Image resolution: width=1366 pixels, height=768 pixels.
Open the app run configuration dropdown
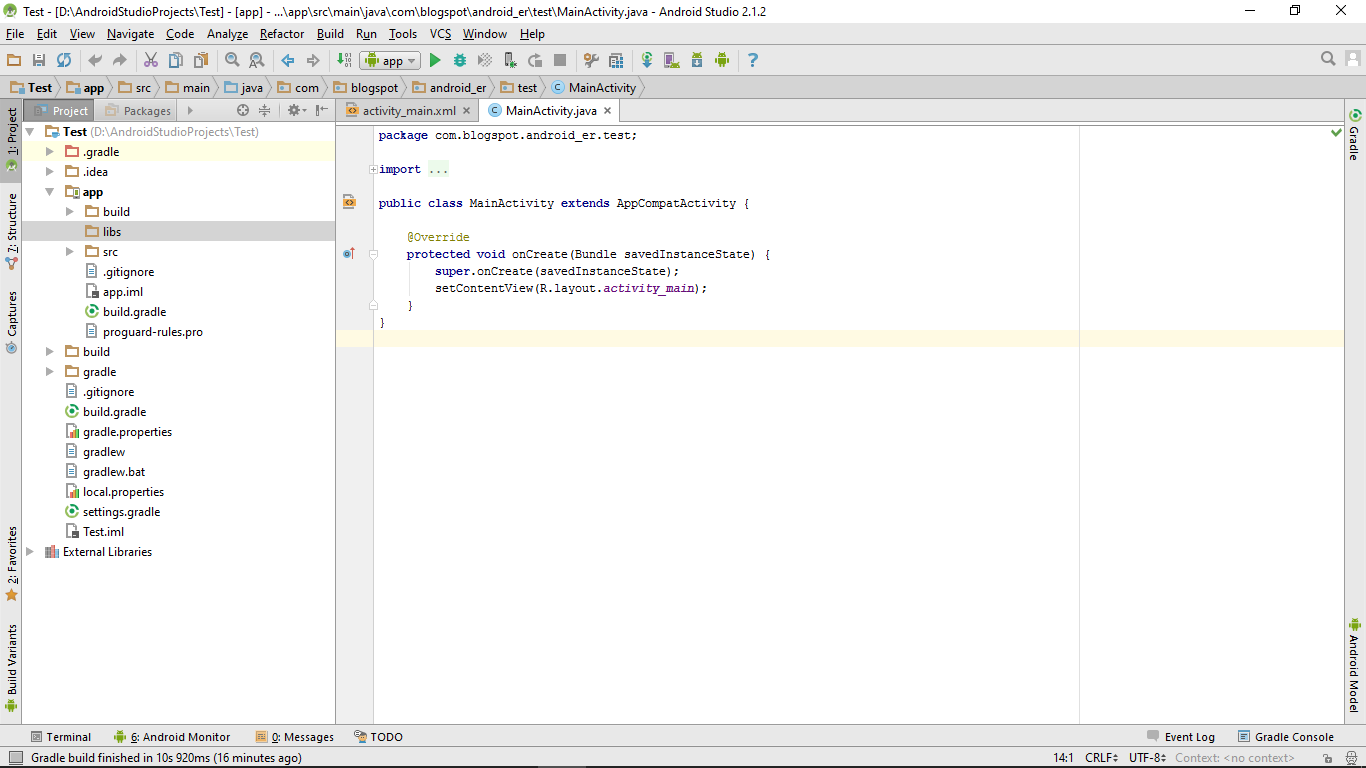point(391,60)
